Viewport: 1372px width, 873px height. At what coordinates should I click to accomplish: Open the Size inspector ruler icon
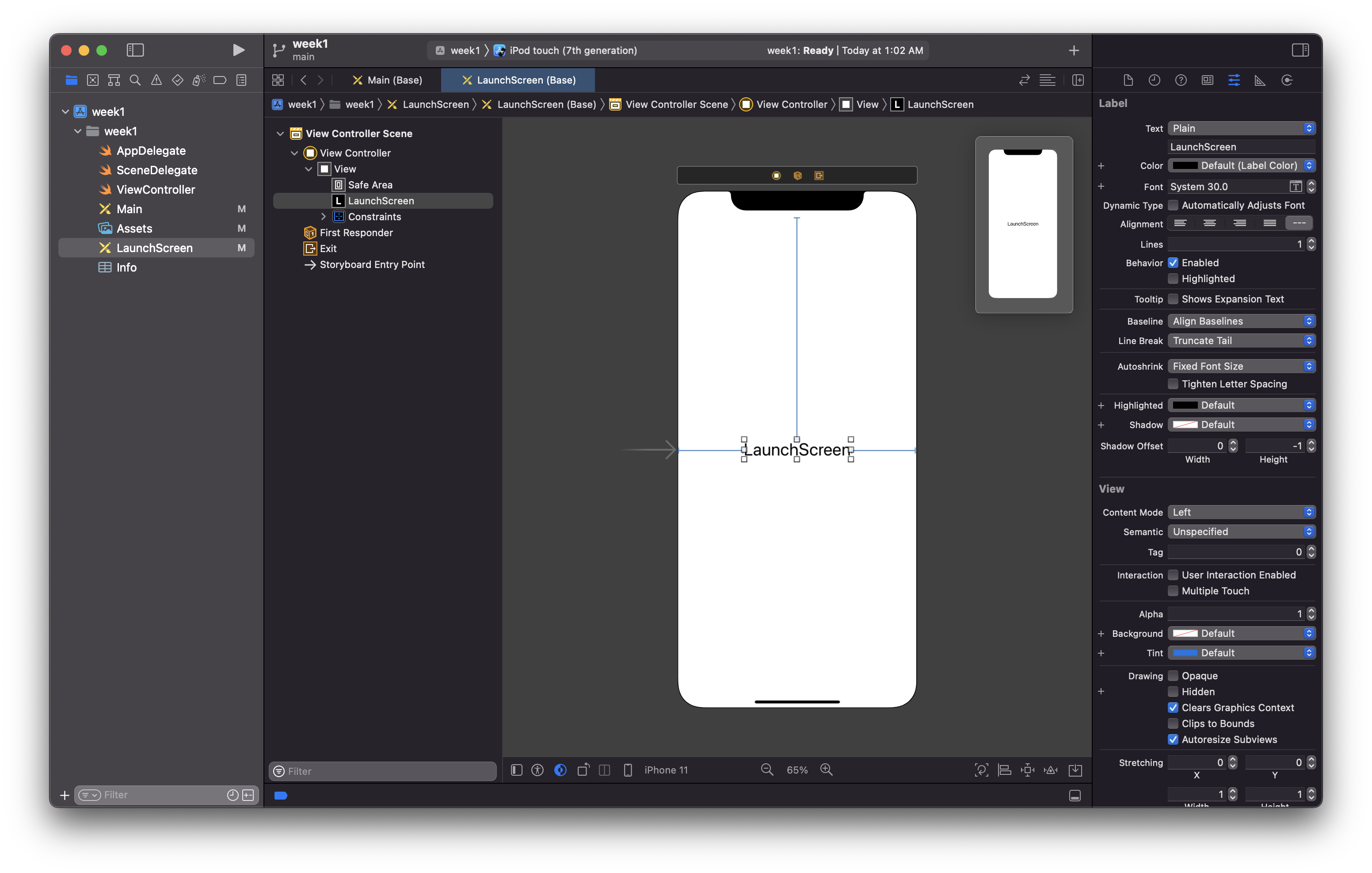(1260, 80)
